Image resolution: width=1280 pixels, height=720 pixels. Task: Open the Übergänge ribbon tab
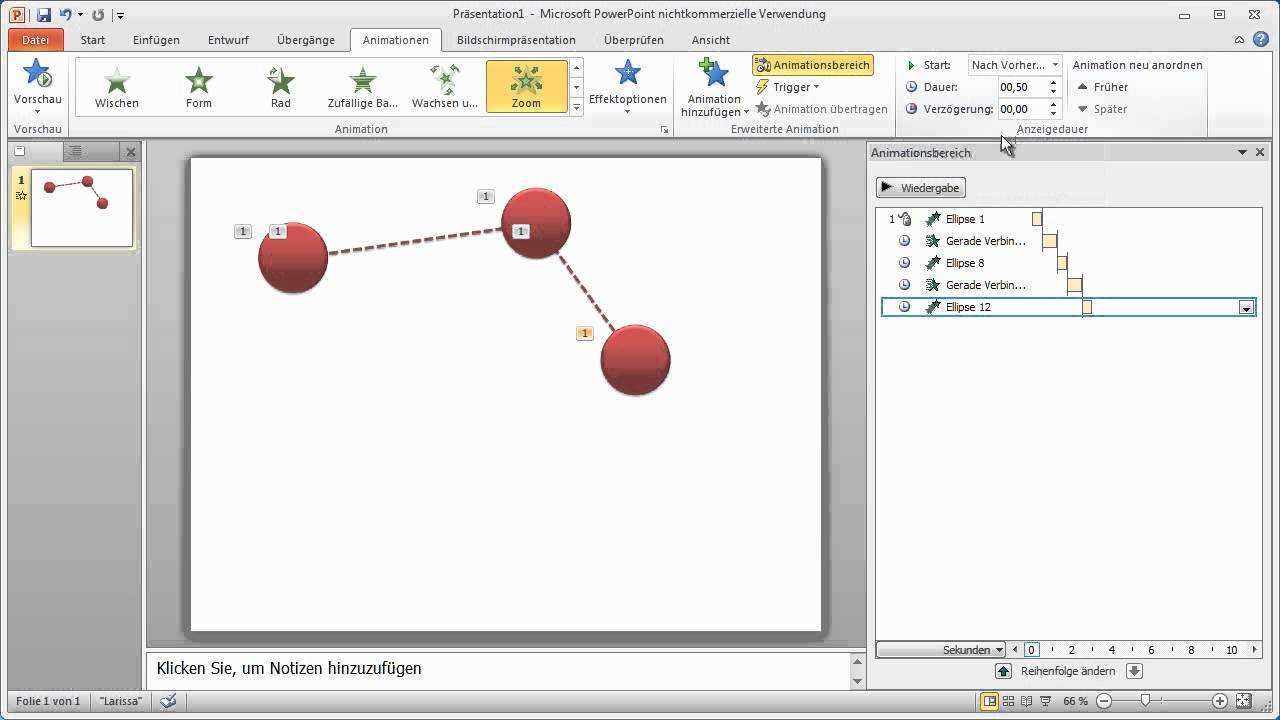(305, 40)
